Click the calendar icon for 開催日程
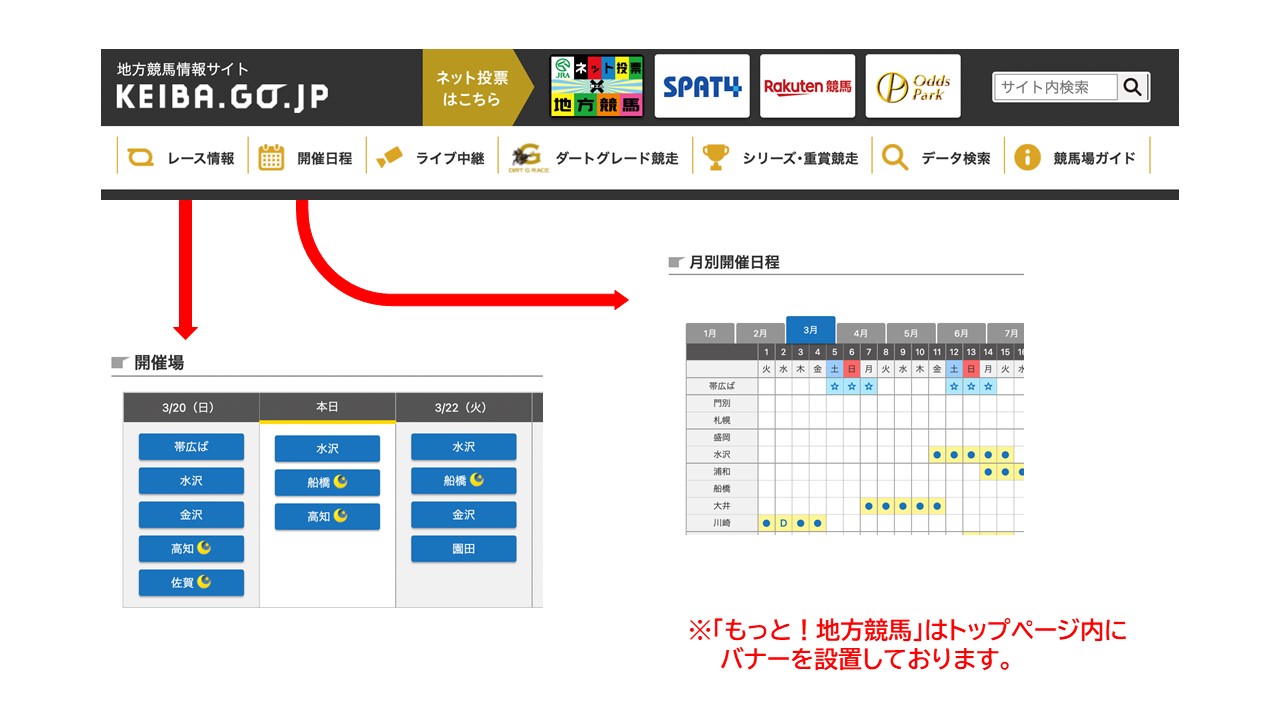1280x720 pixels. click(271, 157)
